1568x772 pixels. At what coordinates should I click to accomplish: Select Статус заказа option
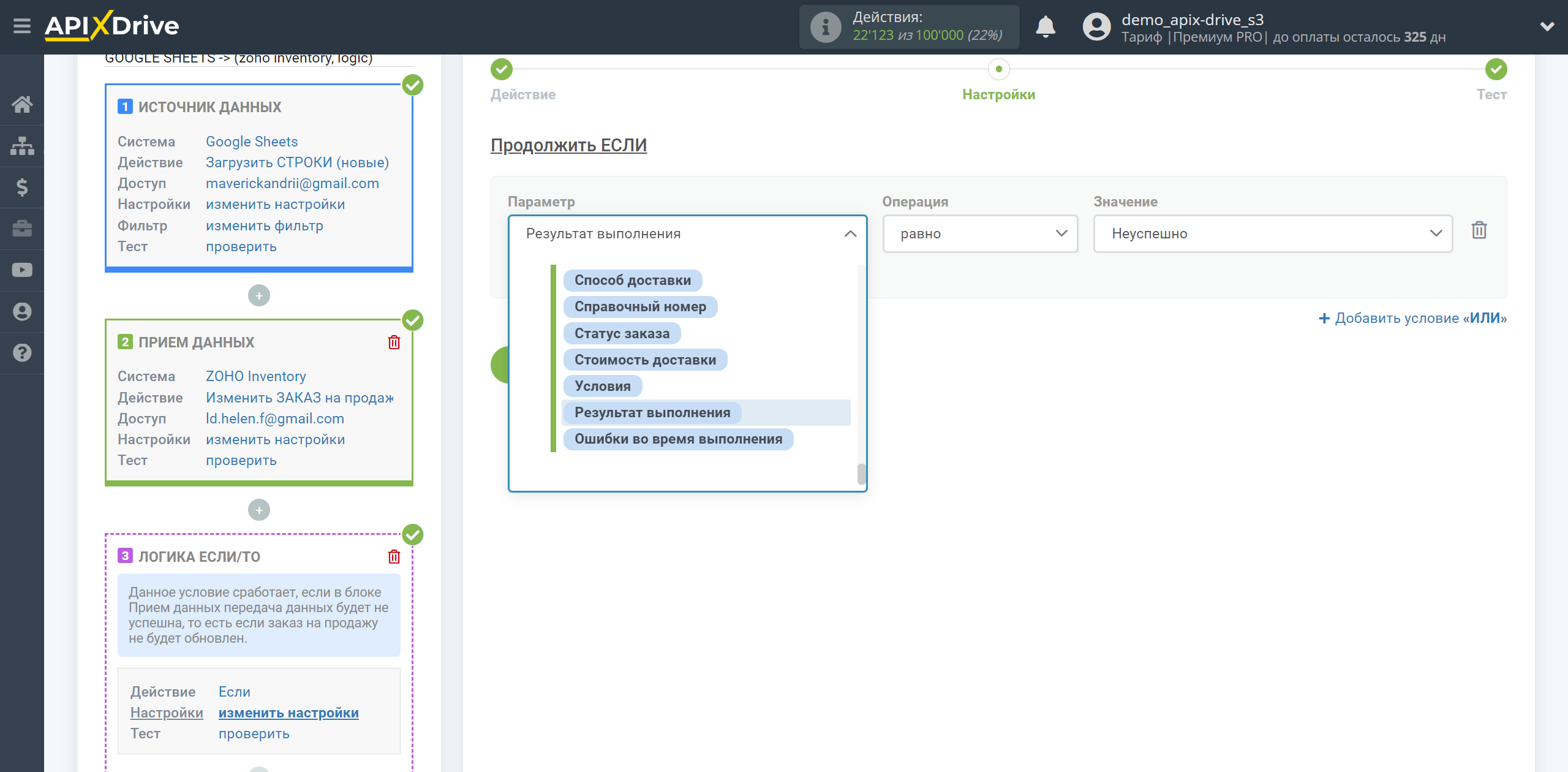tap(622, 333)
